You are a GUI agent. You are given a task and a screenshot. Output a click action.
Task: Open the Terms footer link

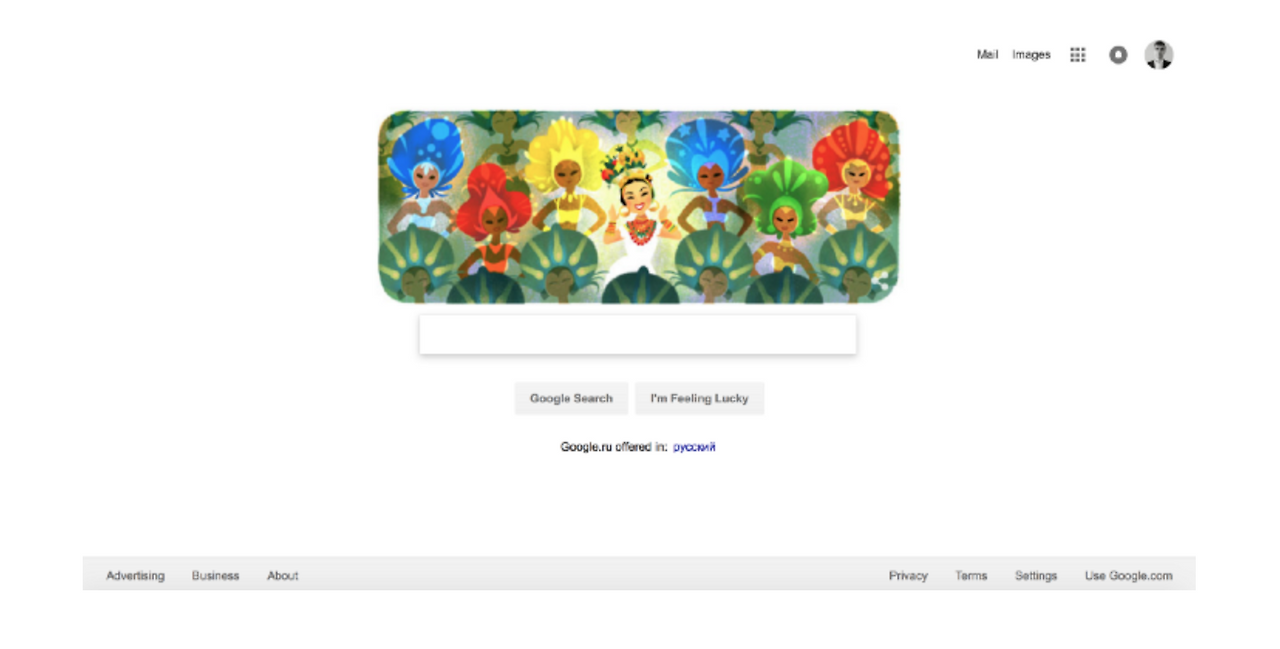[x=971, y=576]
